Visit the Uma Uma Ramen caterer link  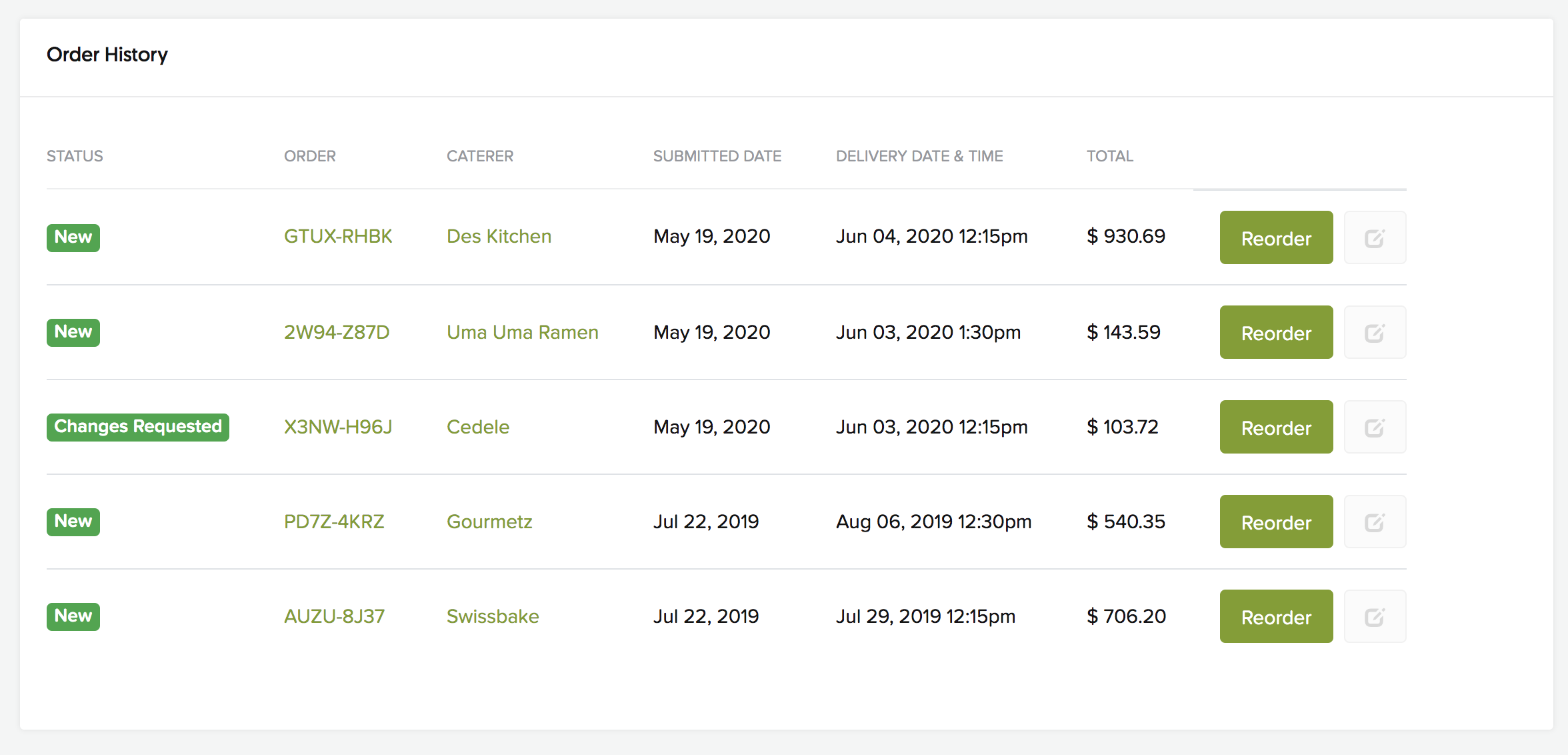tap(522, 332)
